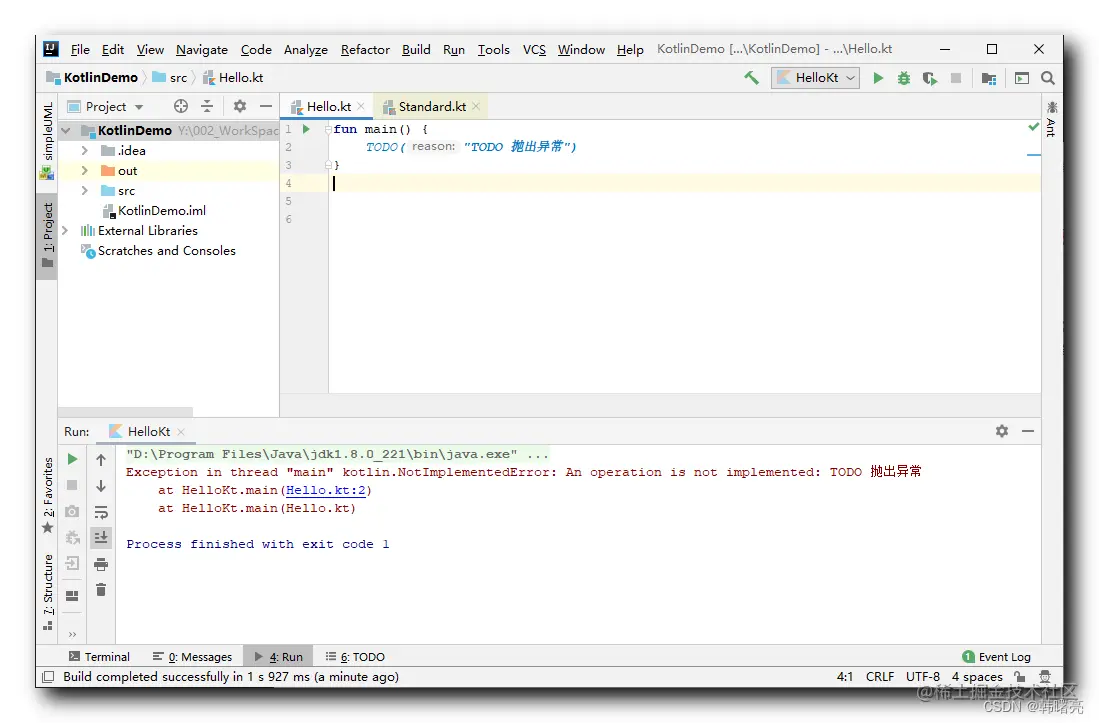The width and height of the screenshot is (1099, 723).
Task: Close the HelloKt run tab
Action: (181, 432)
